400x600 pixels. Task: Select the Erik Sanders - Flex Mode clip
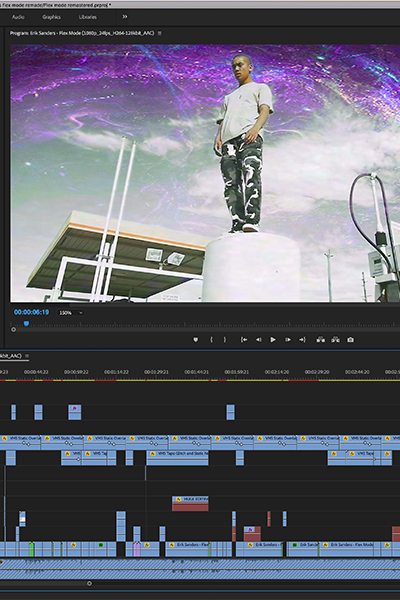pos(346,549)
